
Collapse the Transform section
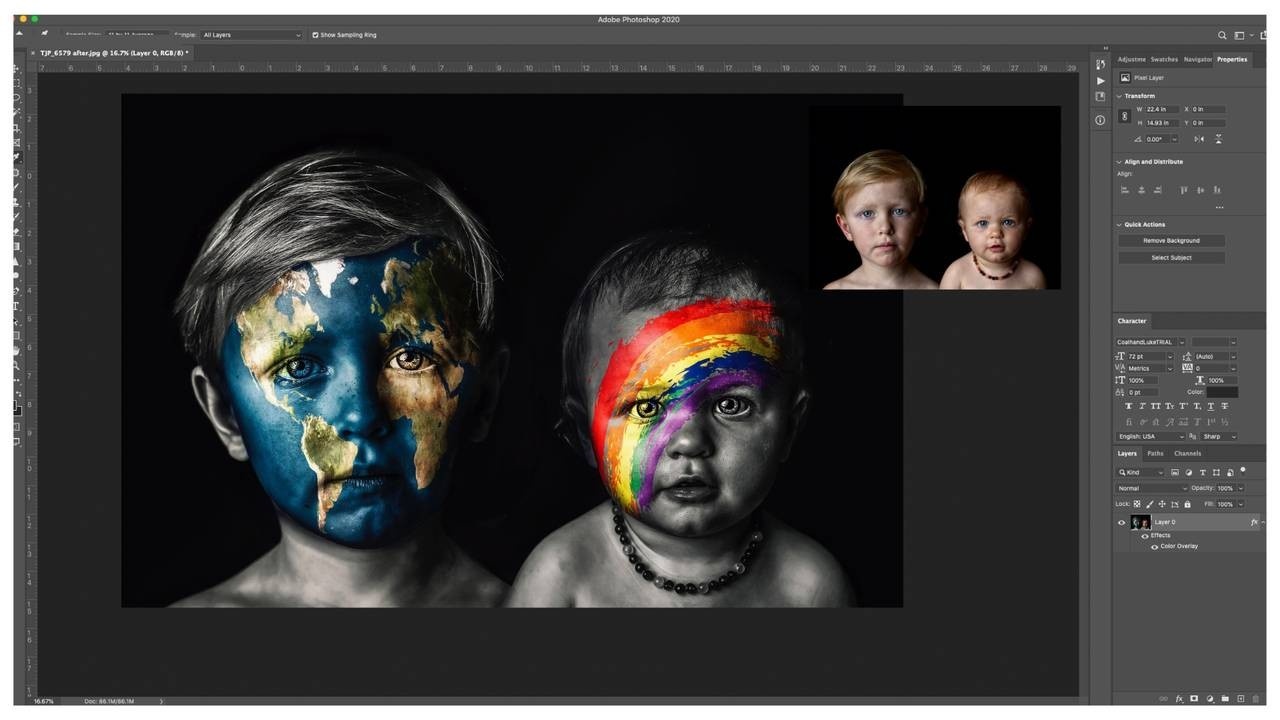[x=1119, y=96]
